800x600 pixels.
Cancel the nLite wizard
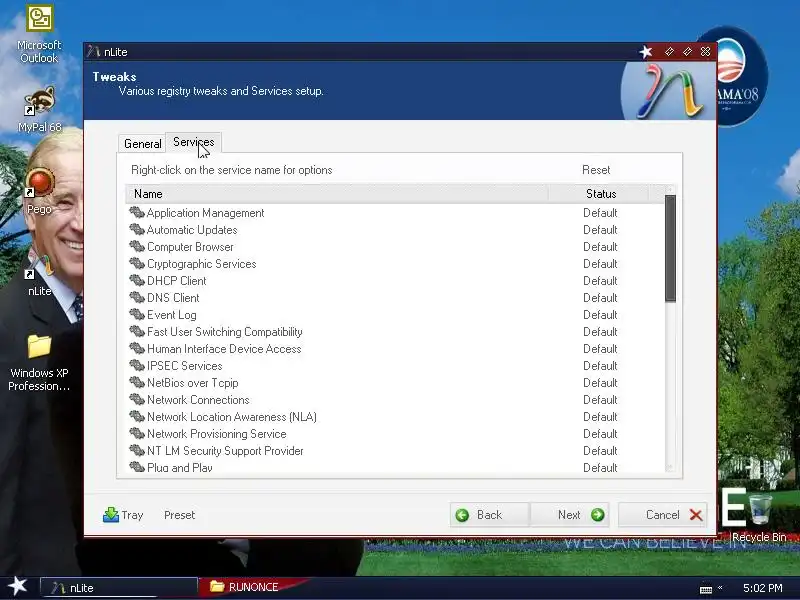pos(663,515)
